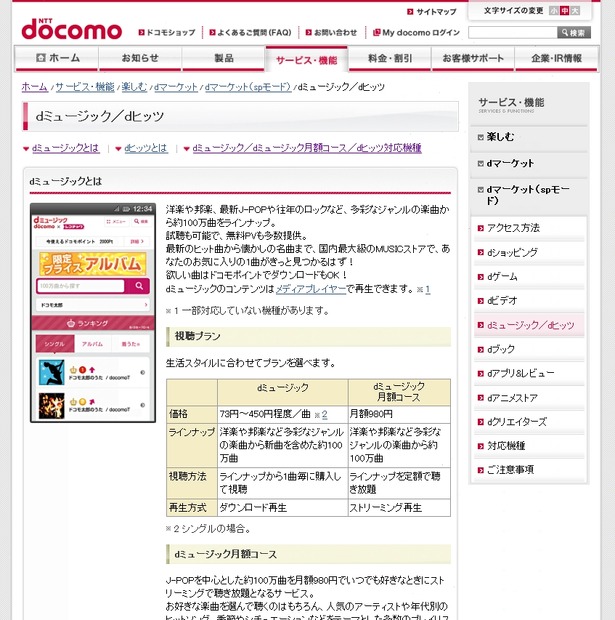Go to the ホーム navigation tab
Viewport: 615px width, 620px height.
tap(57, 59)
